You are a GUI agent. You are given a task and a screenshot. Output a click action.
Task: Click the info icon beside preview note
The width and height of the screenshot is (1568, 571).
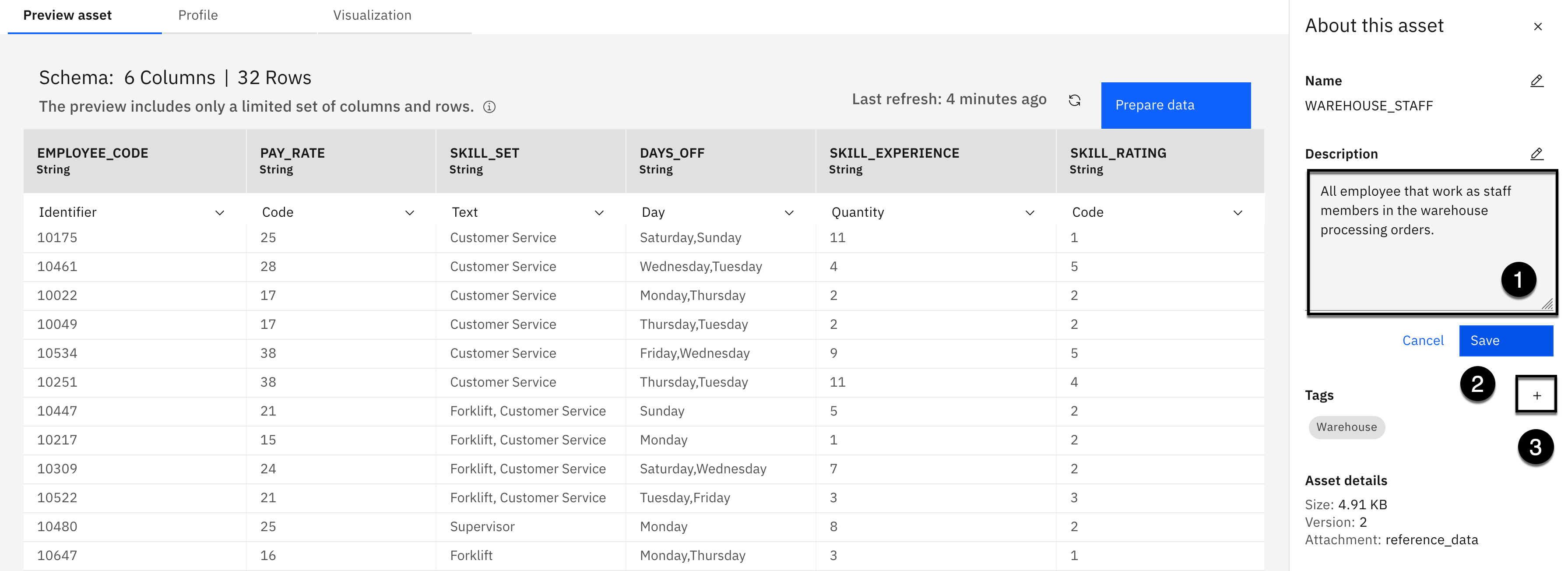point(489,107)
